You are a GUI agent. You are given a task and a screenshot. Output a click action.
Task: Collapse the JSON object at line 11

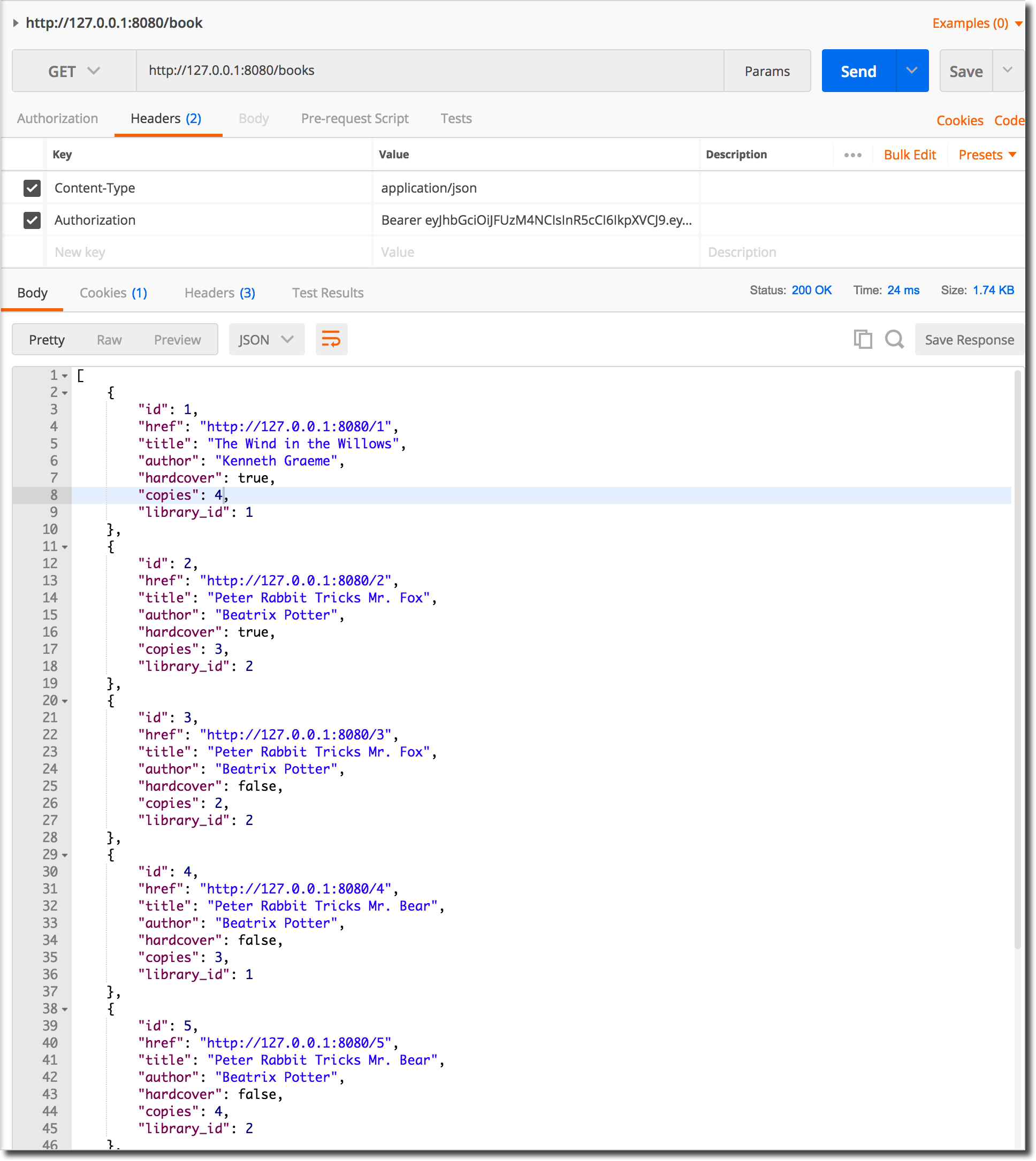coord(65,547)
